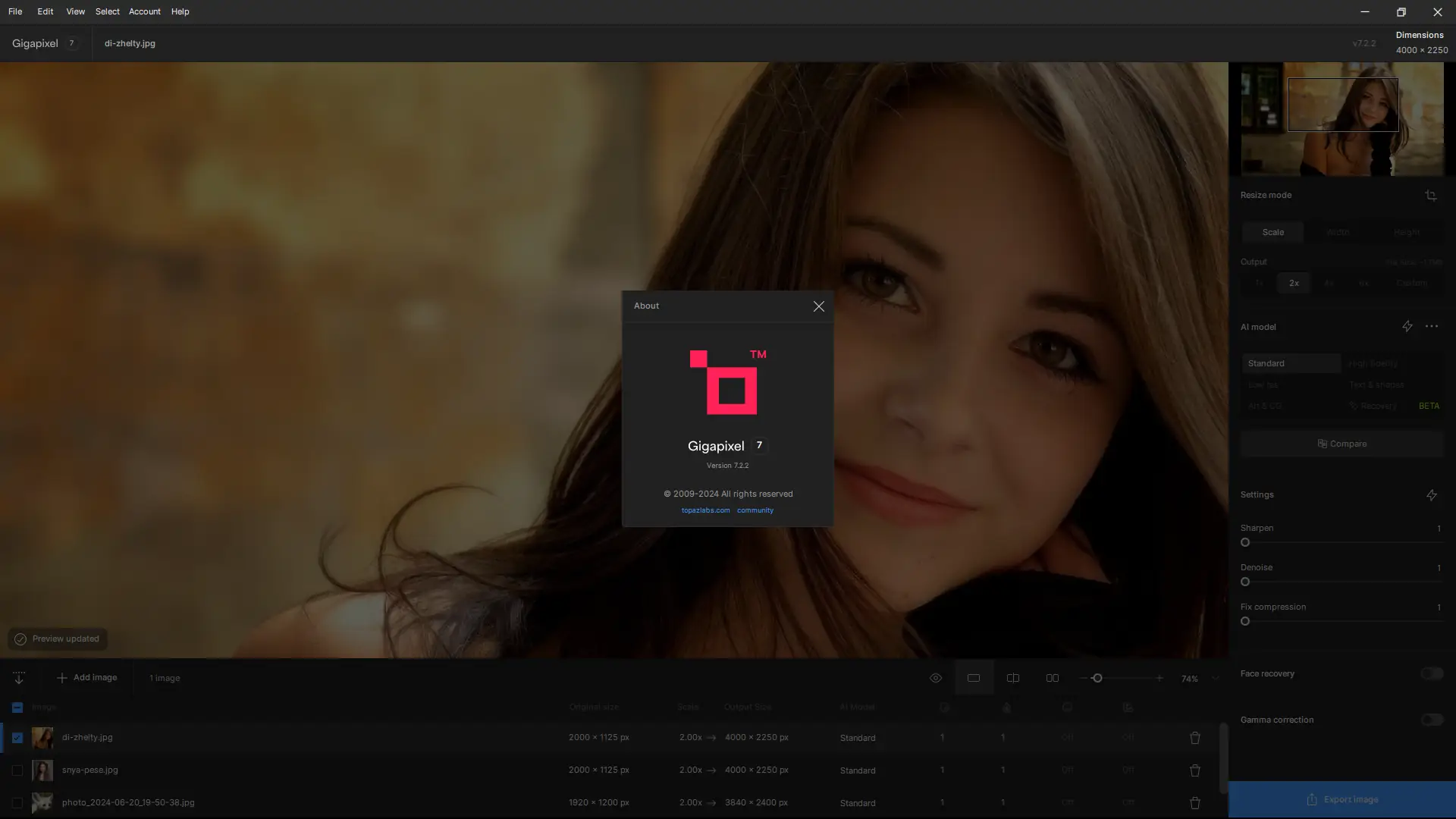Open the Help menu
1456x819 pixels.
pos(180,11)
